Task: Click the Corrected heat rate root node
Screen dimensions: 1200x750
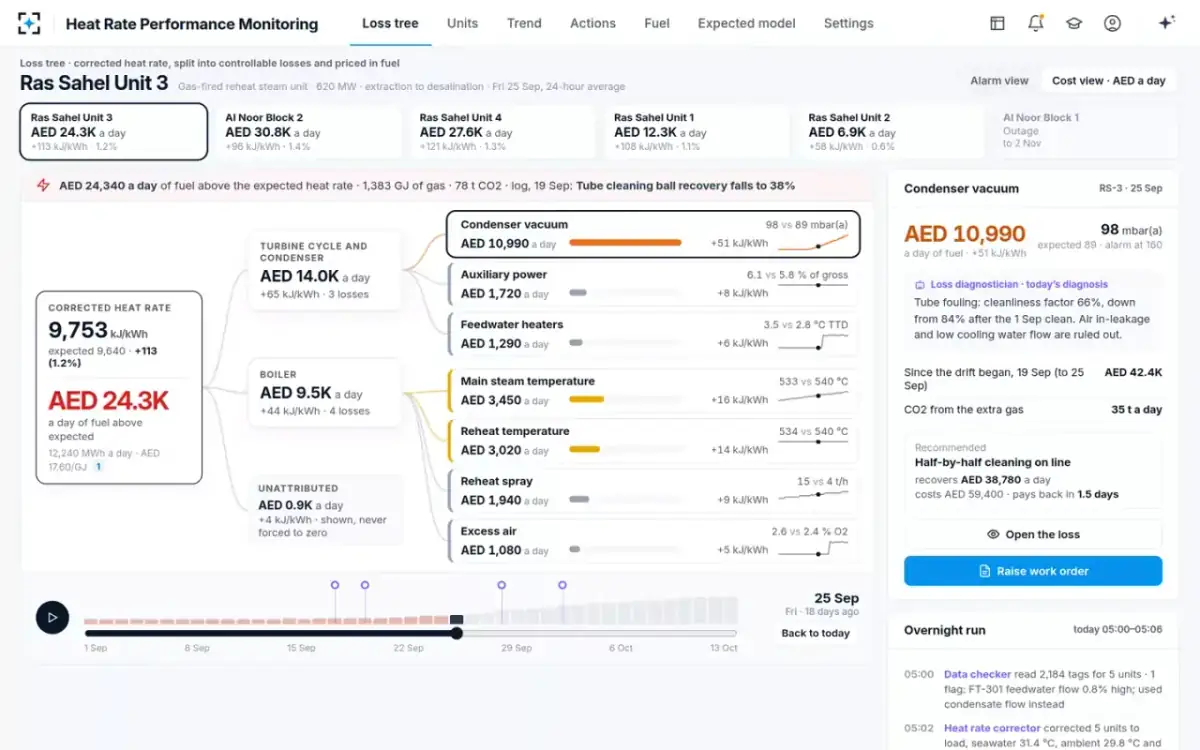Action: click(119, 388)
